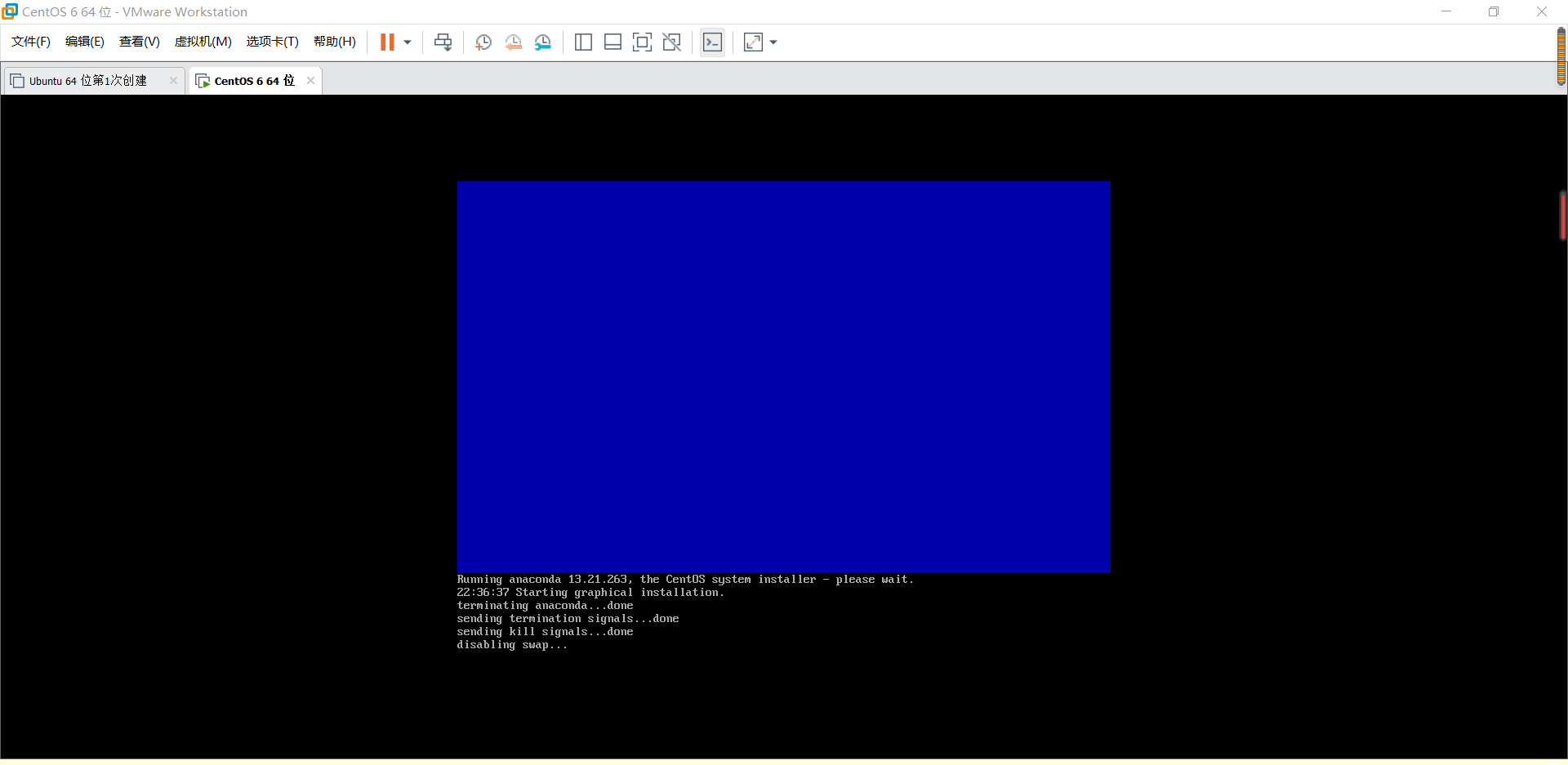Image resolution: width=1568 pixels, height=765 pixels.
Task: Restore down the VMware Workstation window
Action: (1494, 11)
